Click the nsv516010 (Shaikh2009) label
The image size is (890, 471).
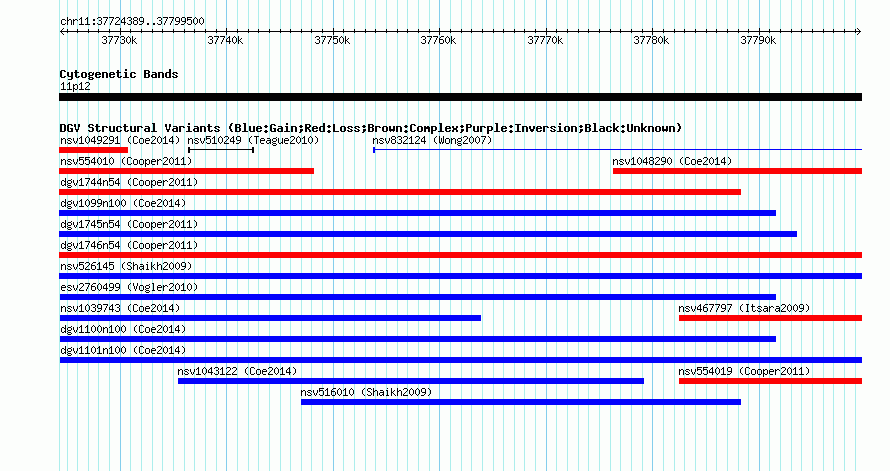[366, 392]
